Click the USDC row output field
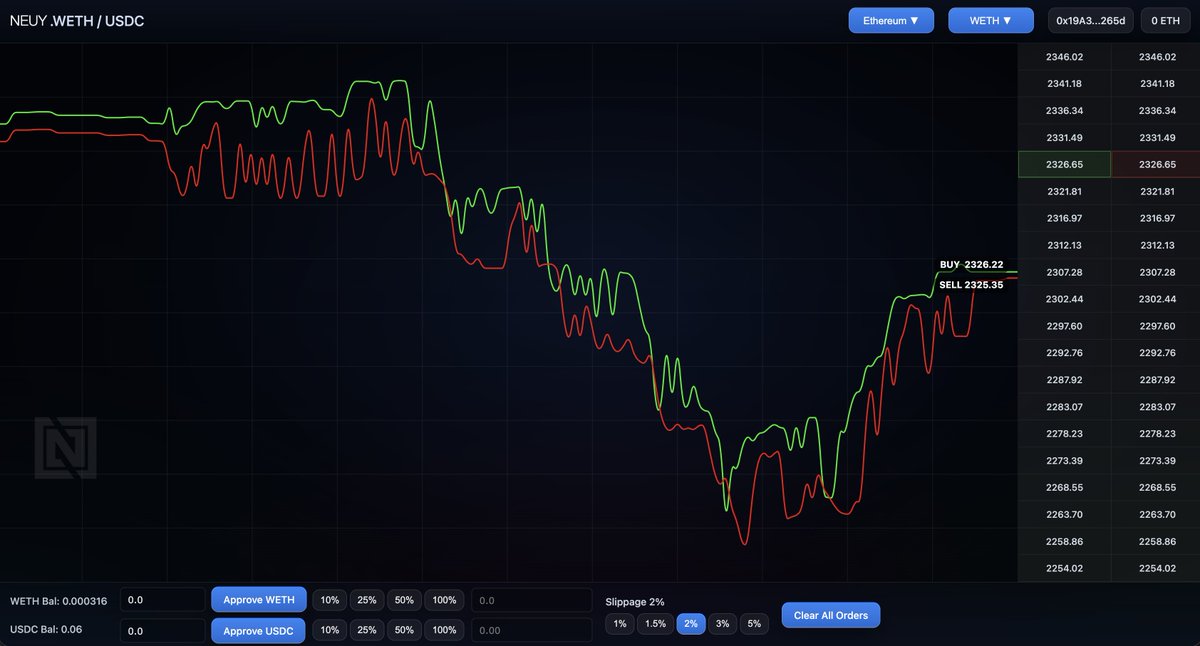Image resolution: width=1200 pixels, height=646 pixels. [532, 631]
